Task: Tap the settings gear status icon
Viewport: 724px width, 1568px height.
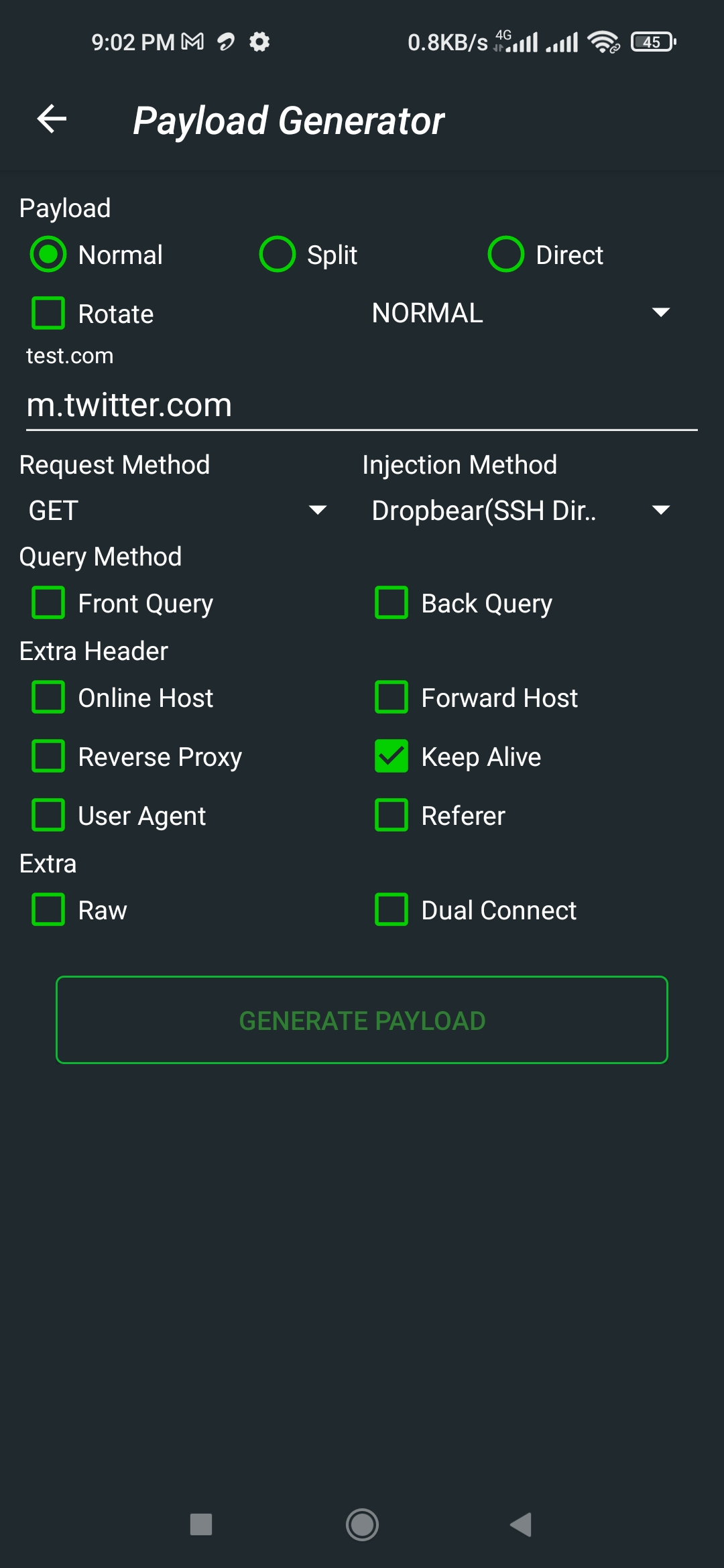Action: (259, 42)
